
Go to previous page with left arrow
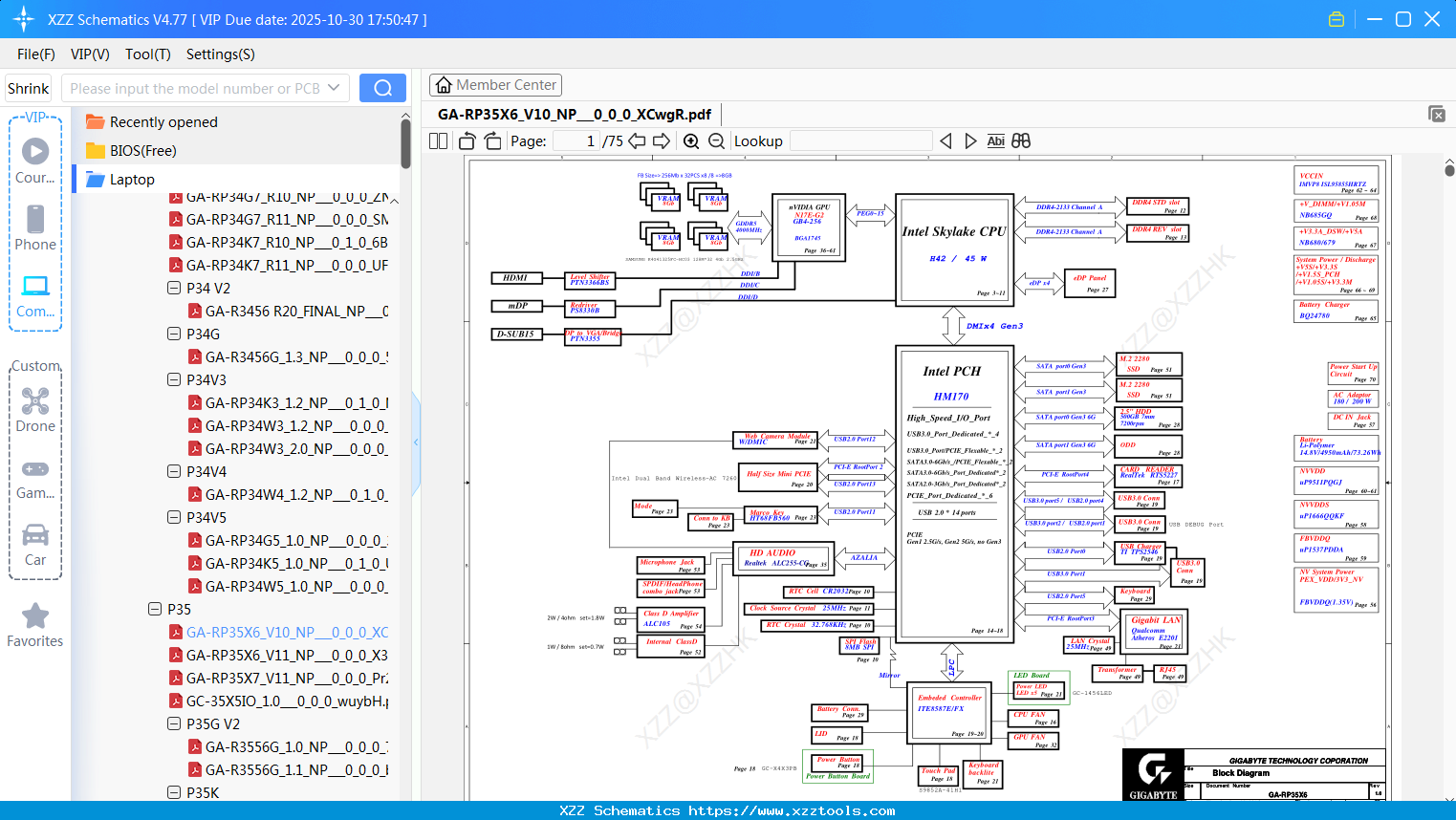click(637, 140)
